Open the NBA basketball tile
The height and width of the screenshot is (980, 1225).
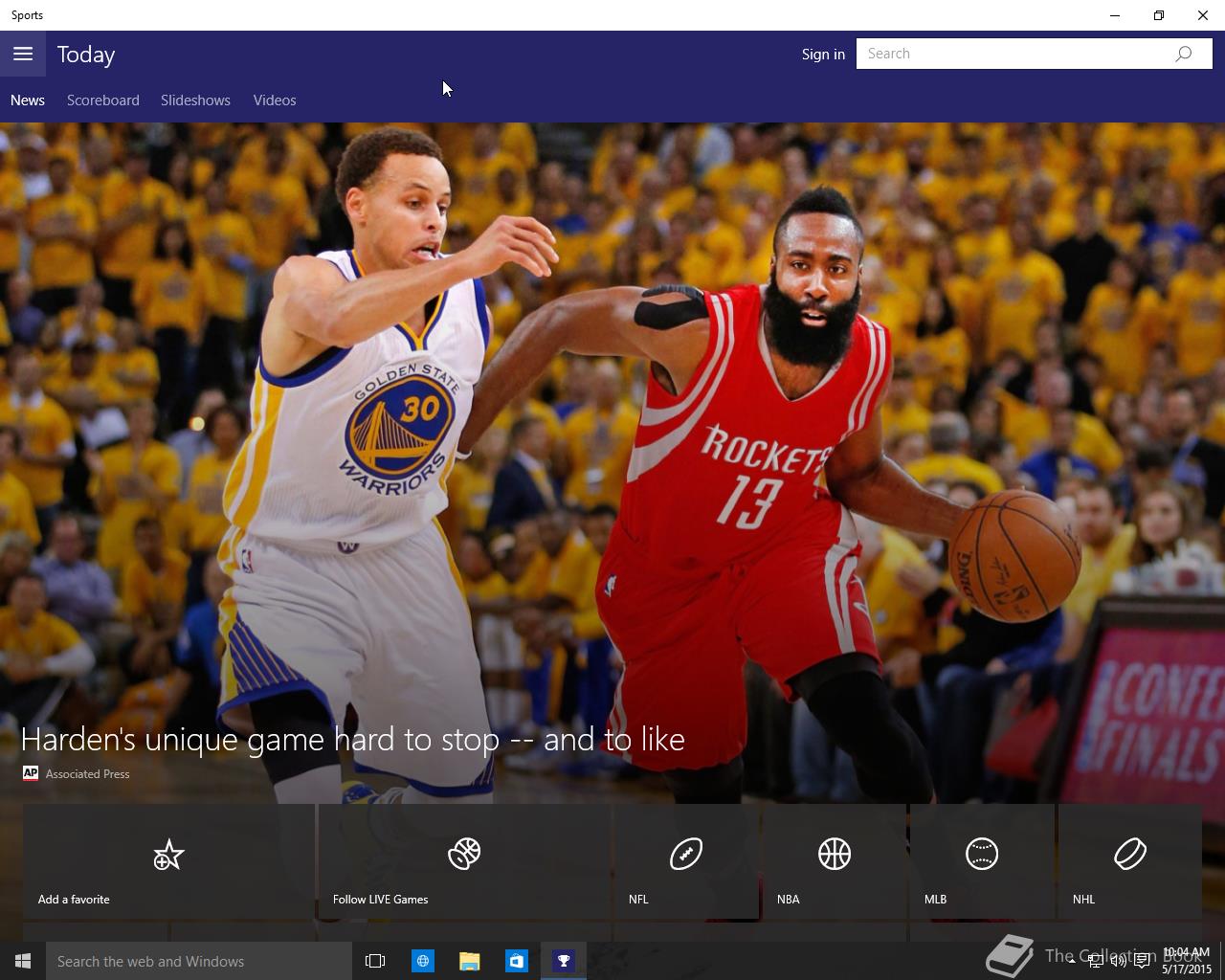835,862
